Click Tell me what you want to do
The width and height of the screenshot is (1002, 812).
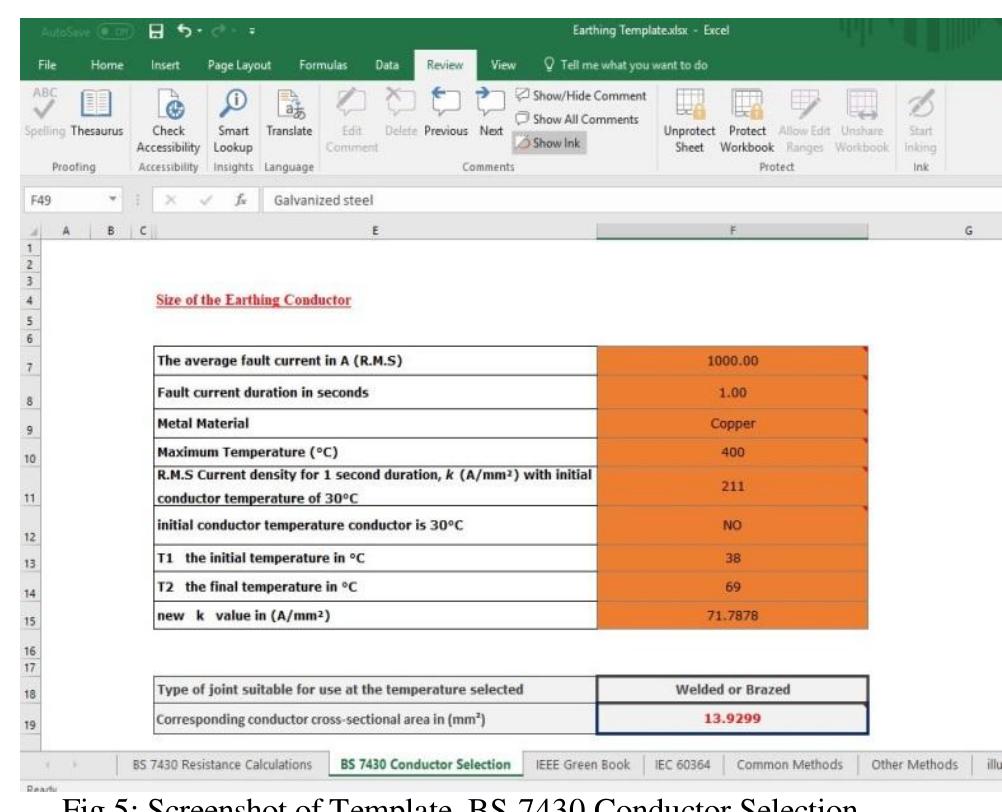coord(625,65)
